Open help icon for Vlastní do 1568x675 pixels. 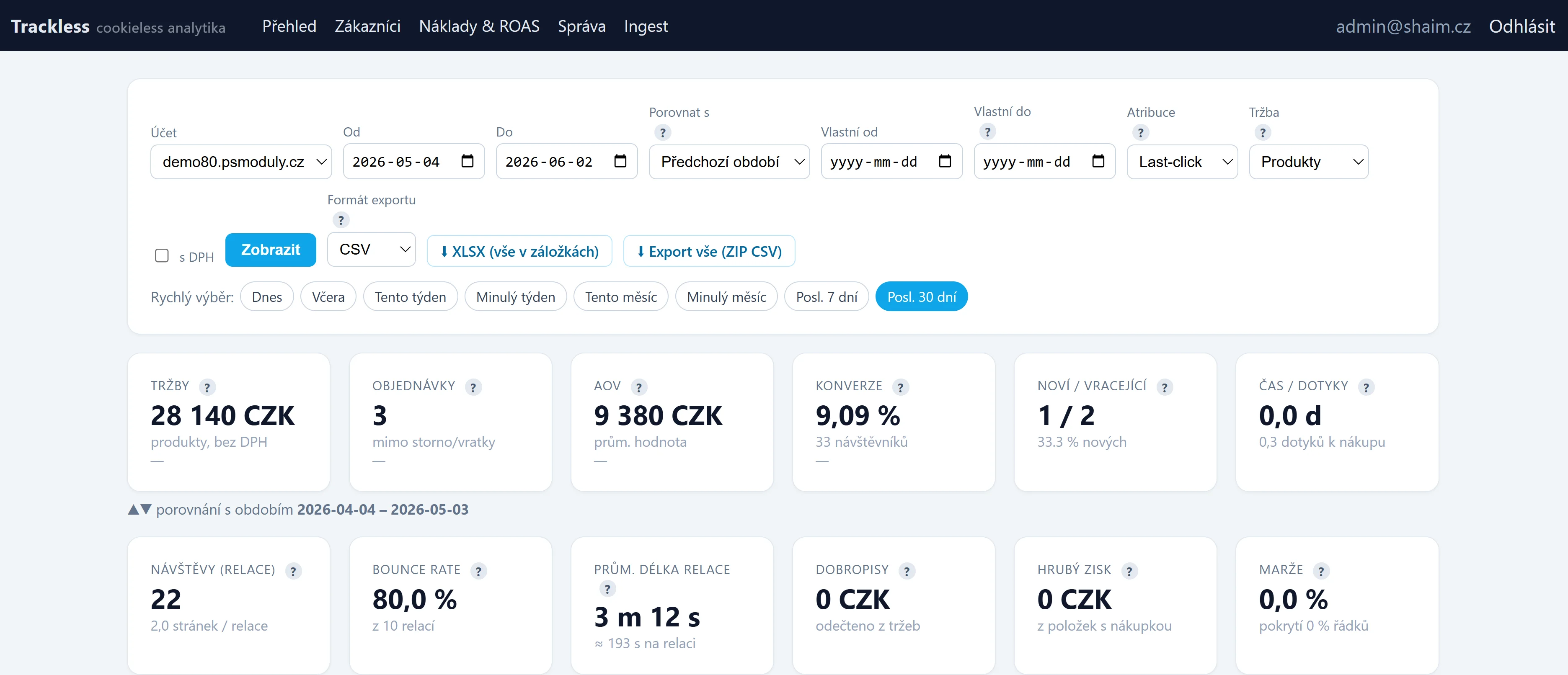[x=987, y=131]
